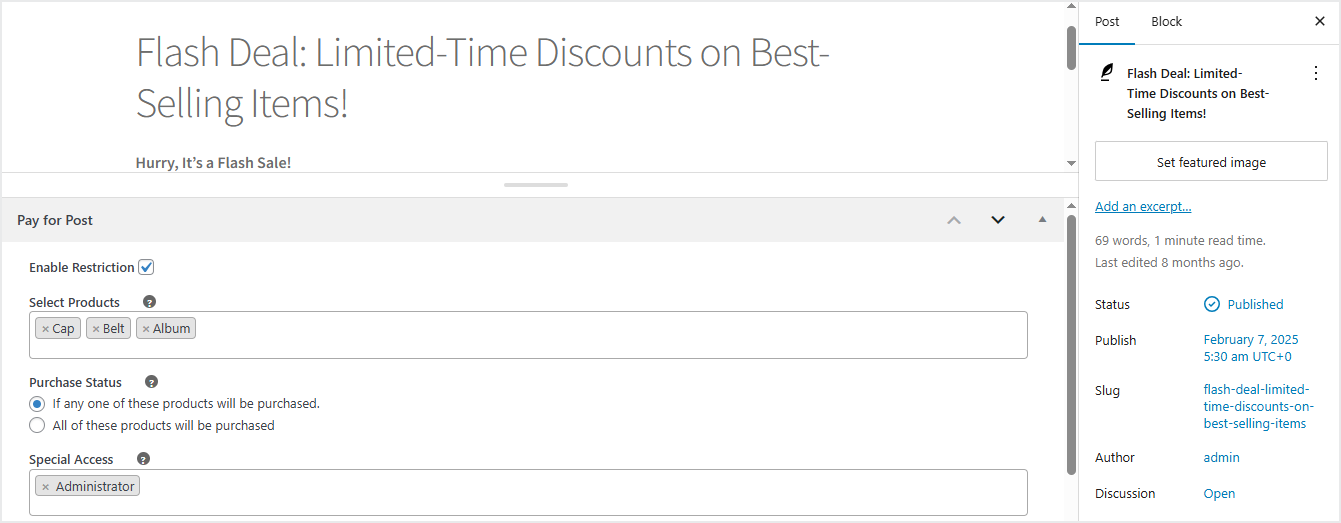
Task: Click help icon beside Purchase Status
Action: pos(151,382)
